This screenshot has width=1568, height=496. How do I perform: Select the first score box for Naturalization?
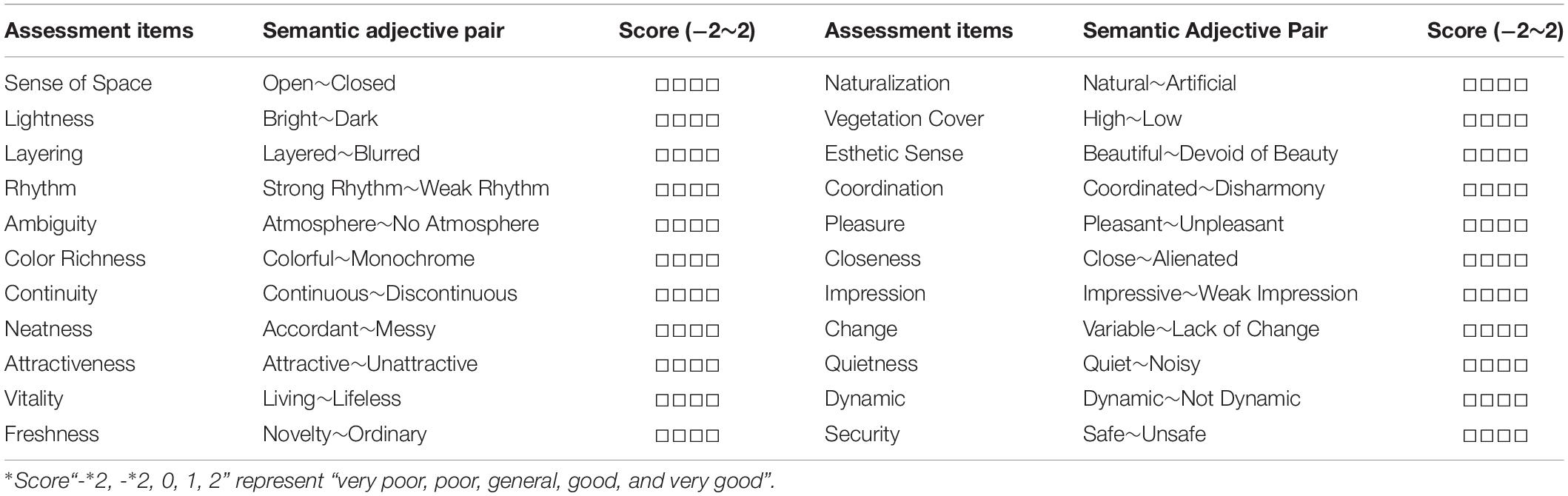click(1470, 84)
